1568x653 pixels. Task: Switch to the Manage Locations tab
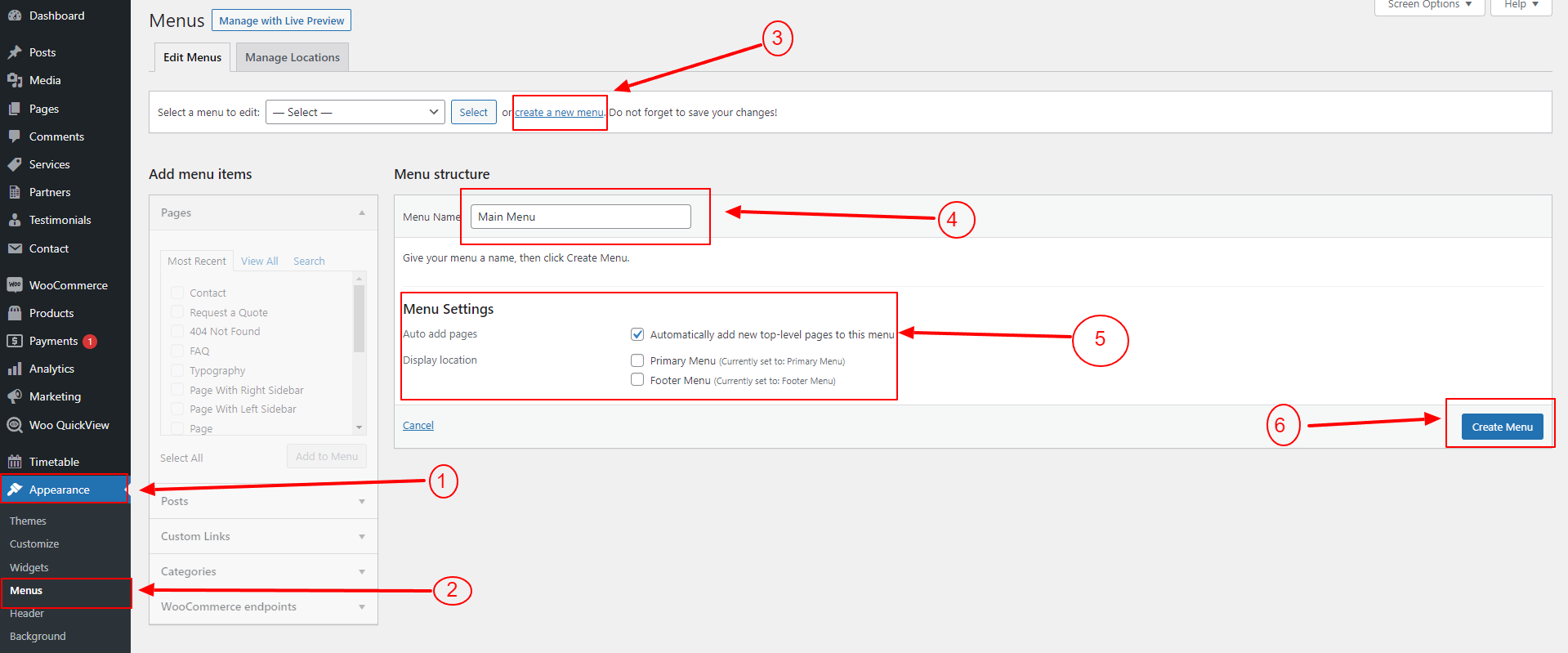pos(293,57)
